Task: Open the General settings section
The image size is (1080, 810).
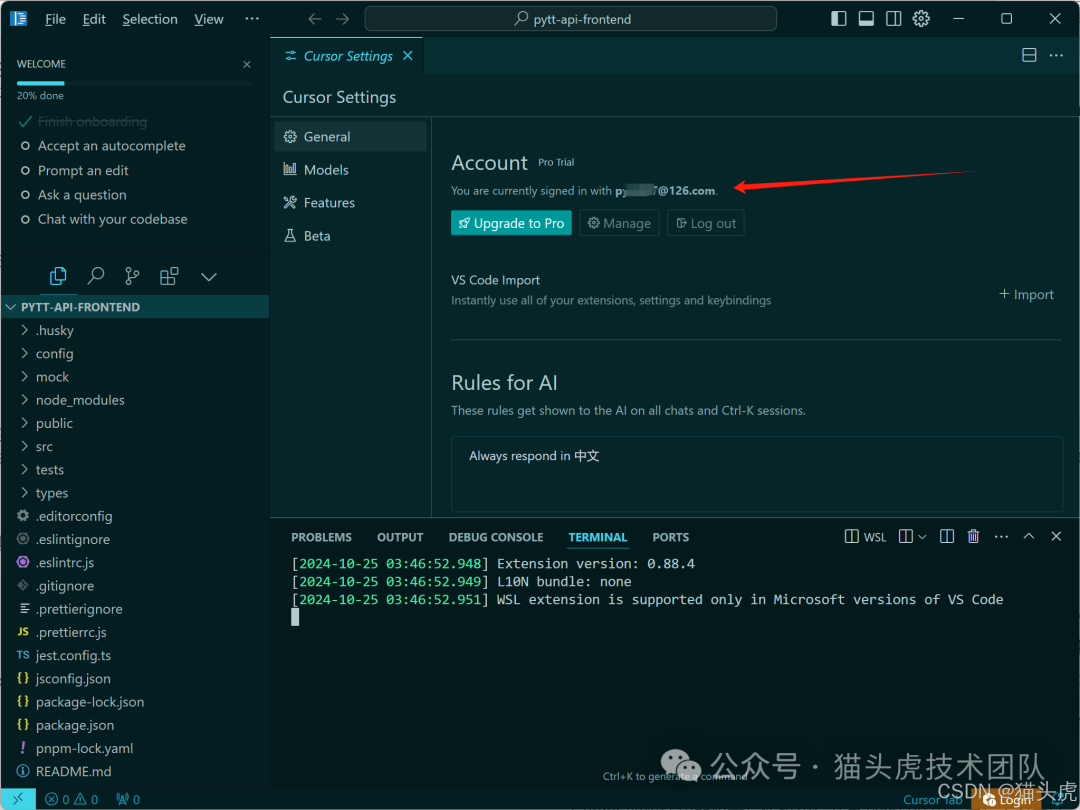Action: [350, 136]
